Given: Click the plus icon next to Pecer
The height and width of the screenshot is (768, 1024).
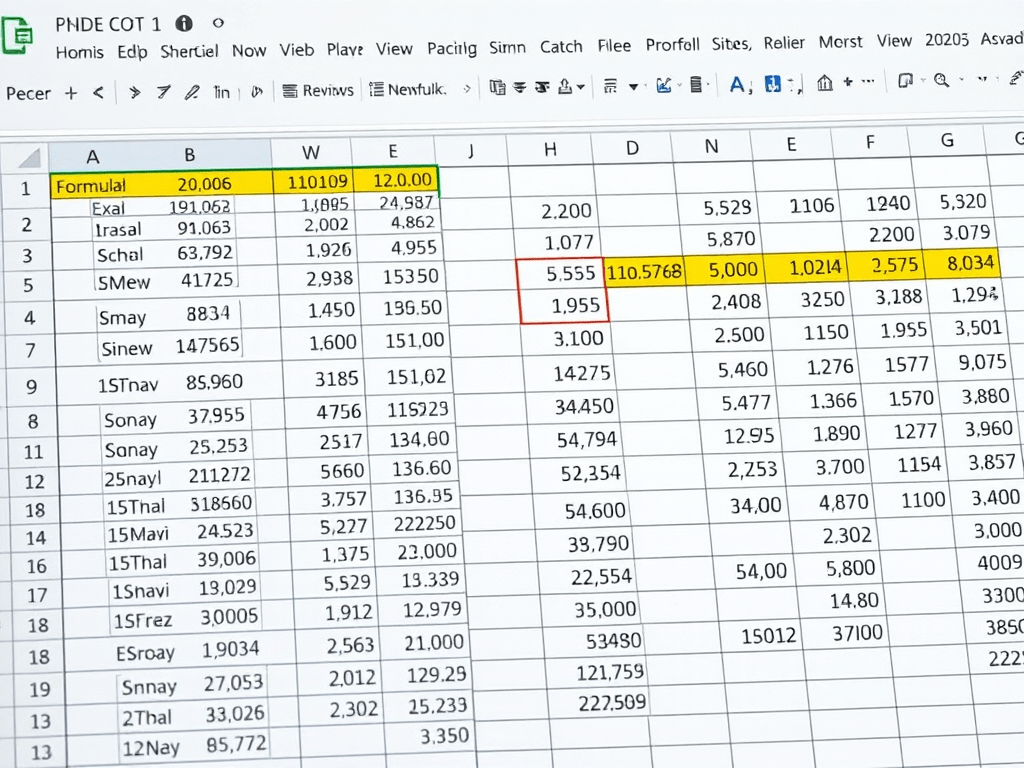Looking at the screenshot, I should (x=70, y=92).
